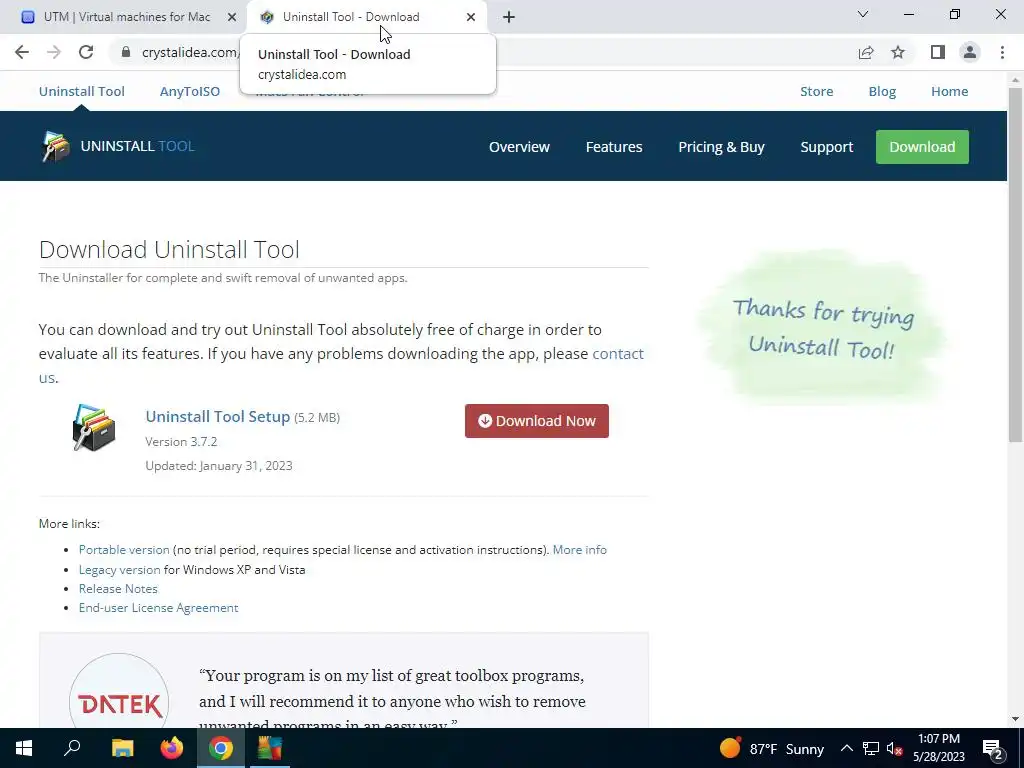
Task: Open the Chrome profile avatar
Action: (x=970, y=52)
